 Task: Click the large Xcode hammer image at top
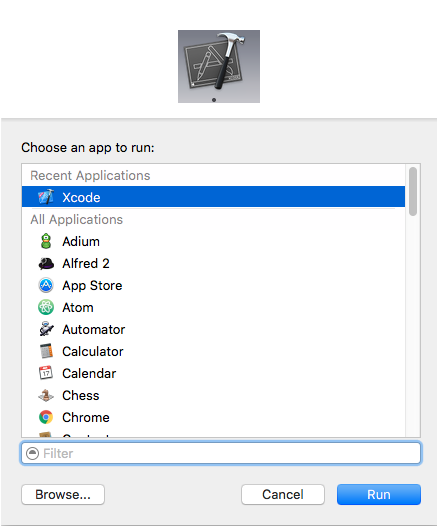point(219,66)
